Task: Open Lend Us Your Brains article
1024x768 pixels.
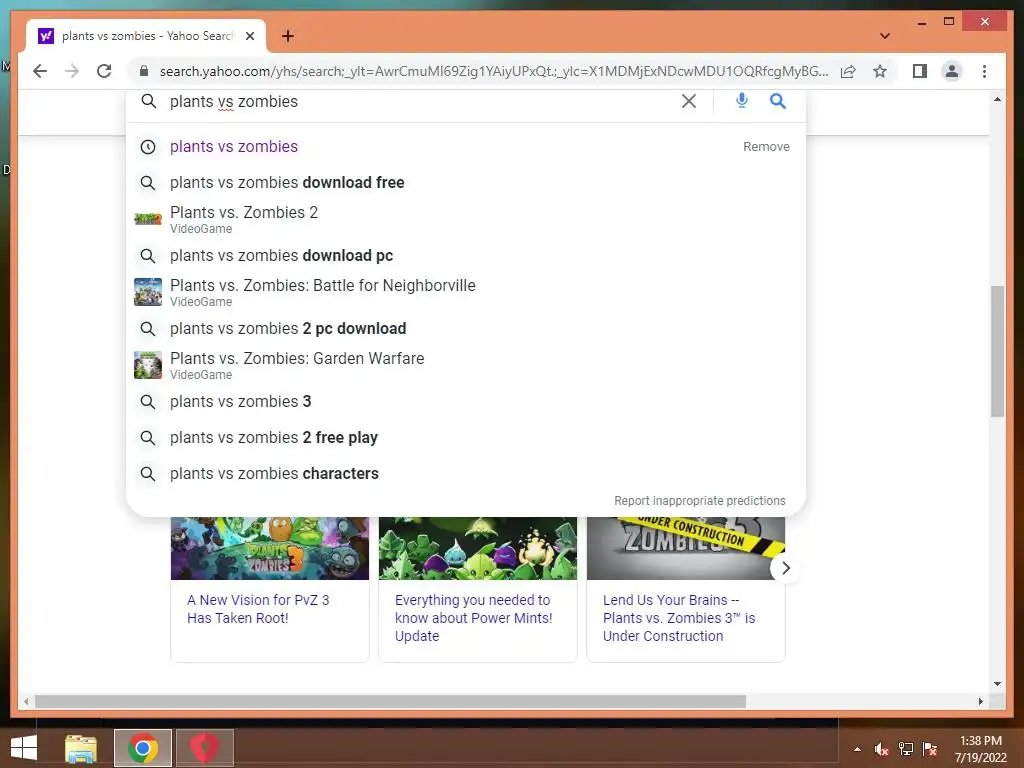Action: click(679, 618)
